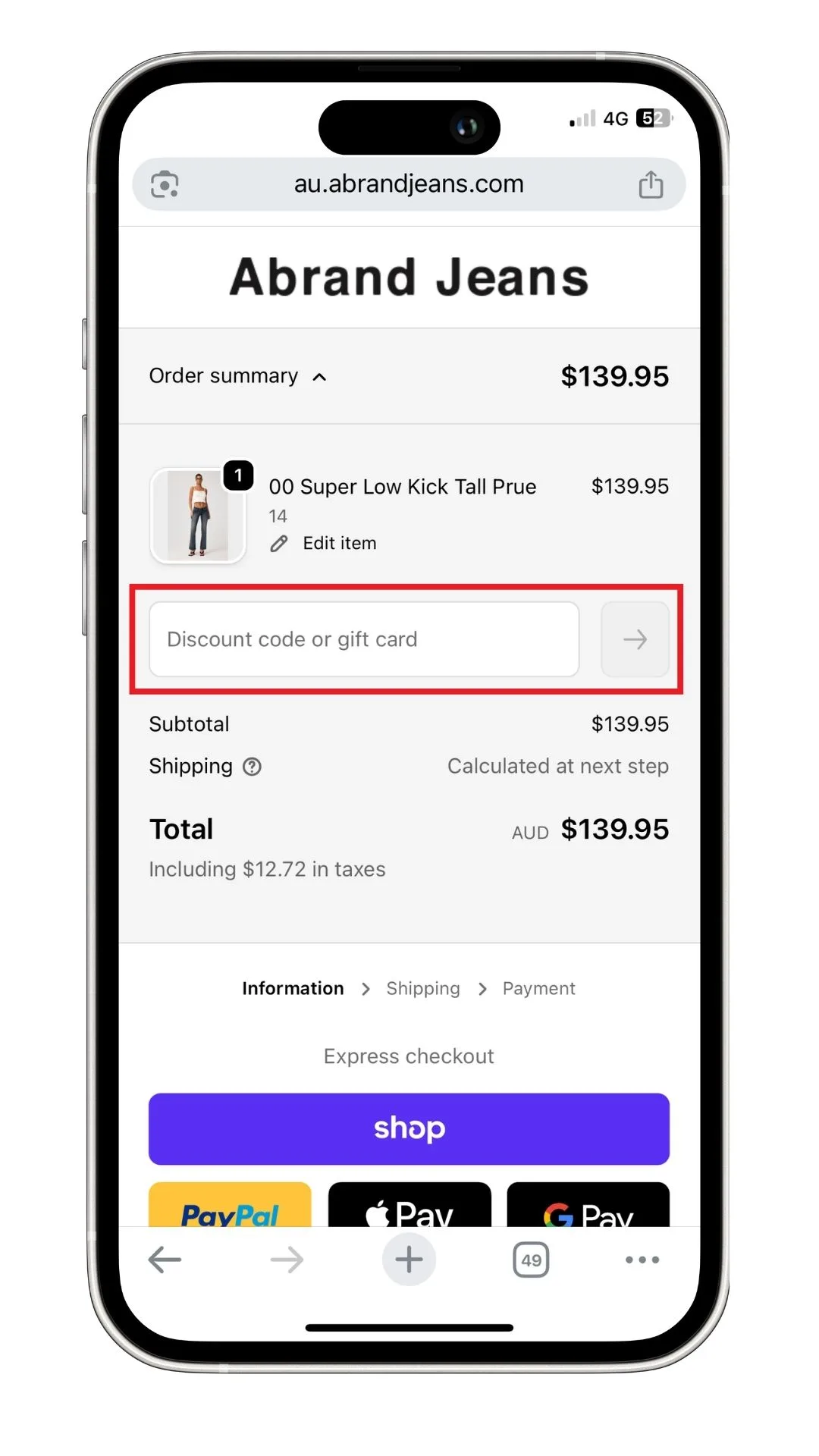Open a new tab with plus button
Image resolution: width=819 pixels, height=1456 pixels.
tap(409, 1260)
